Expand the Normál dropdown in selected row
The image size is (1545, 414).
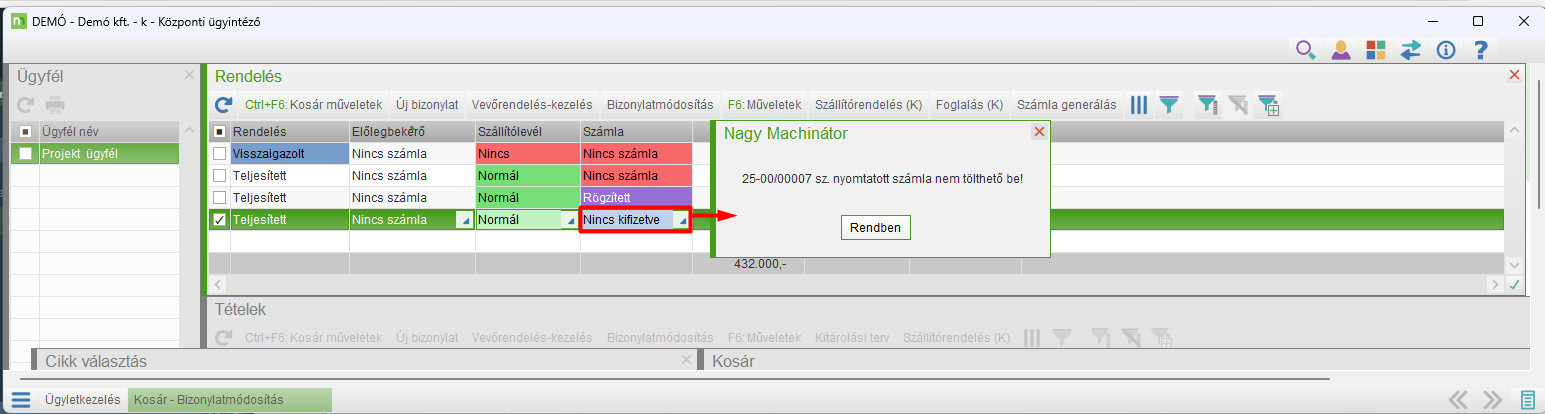pyautogui.click(x=570, y=220)
